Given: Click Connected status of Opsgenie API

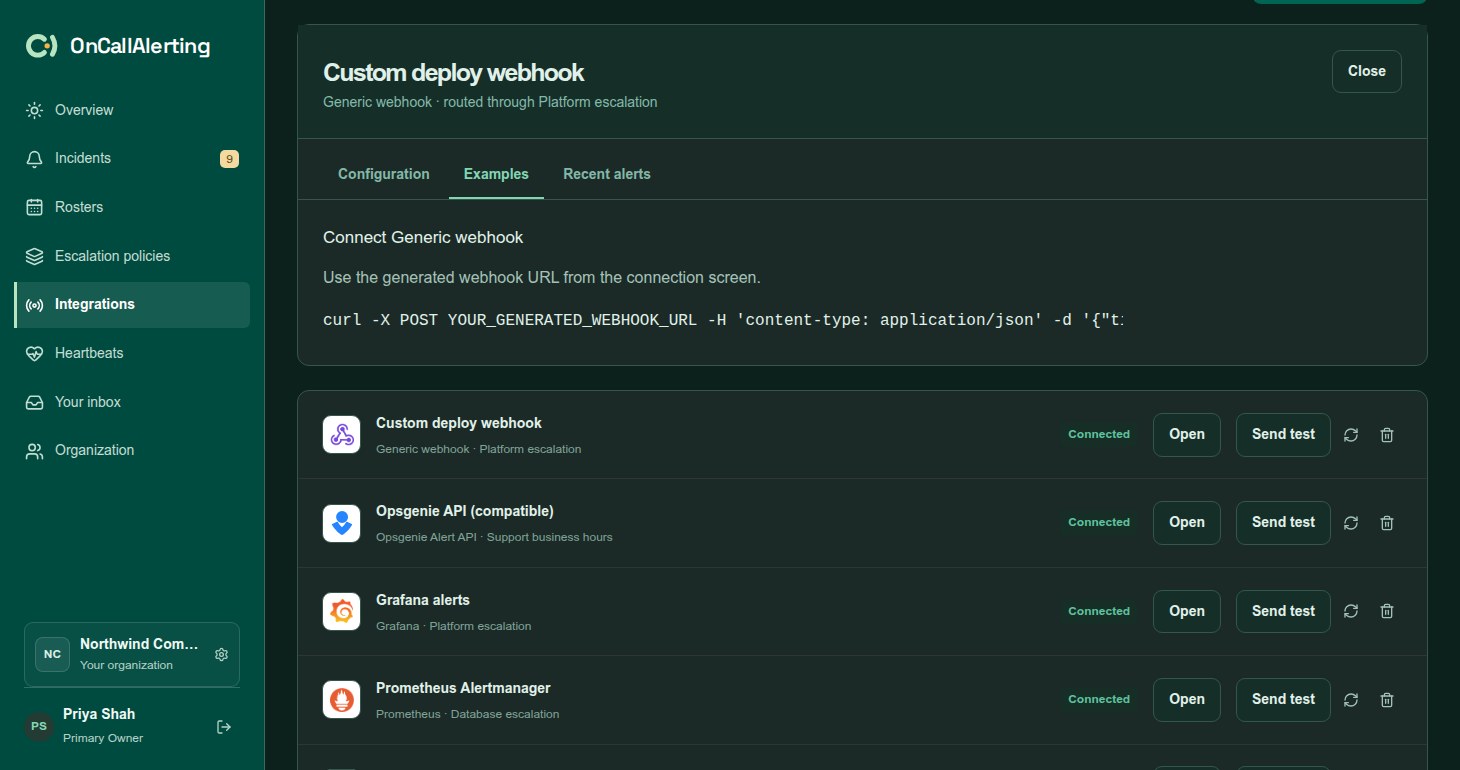Looking at the screenshot, I should pyautogui.click(x=1099, y=522).
